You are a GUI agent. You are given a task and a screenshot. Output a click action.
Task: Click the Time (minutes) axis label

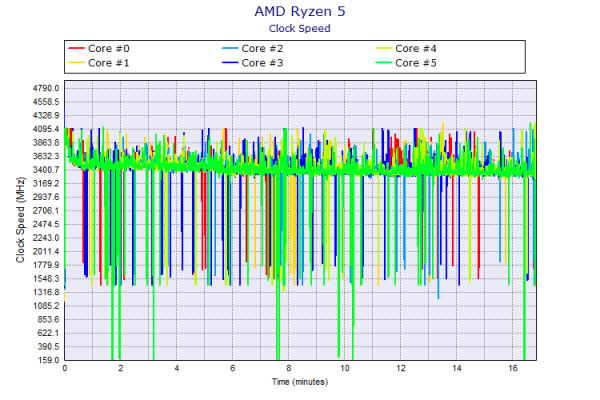[x=300, y=382]
